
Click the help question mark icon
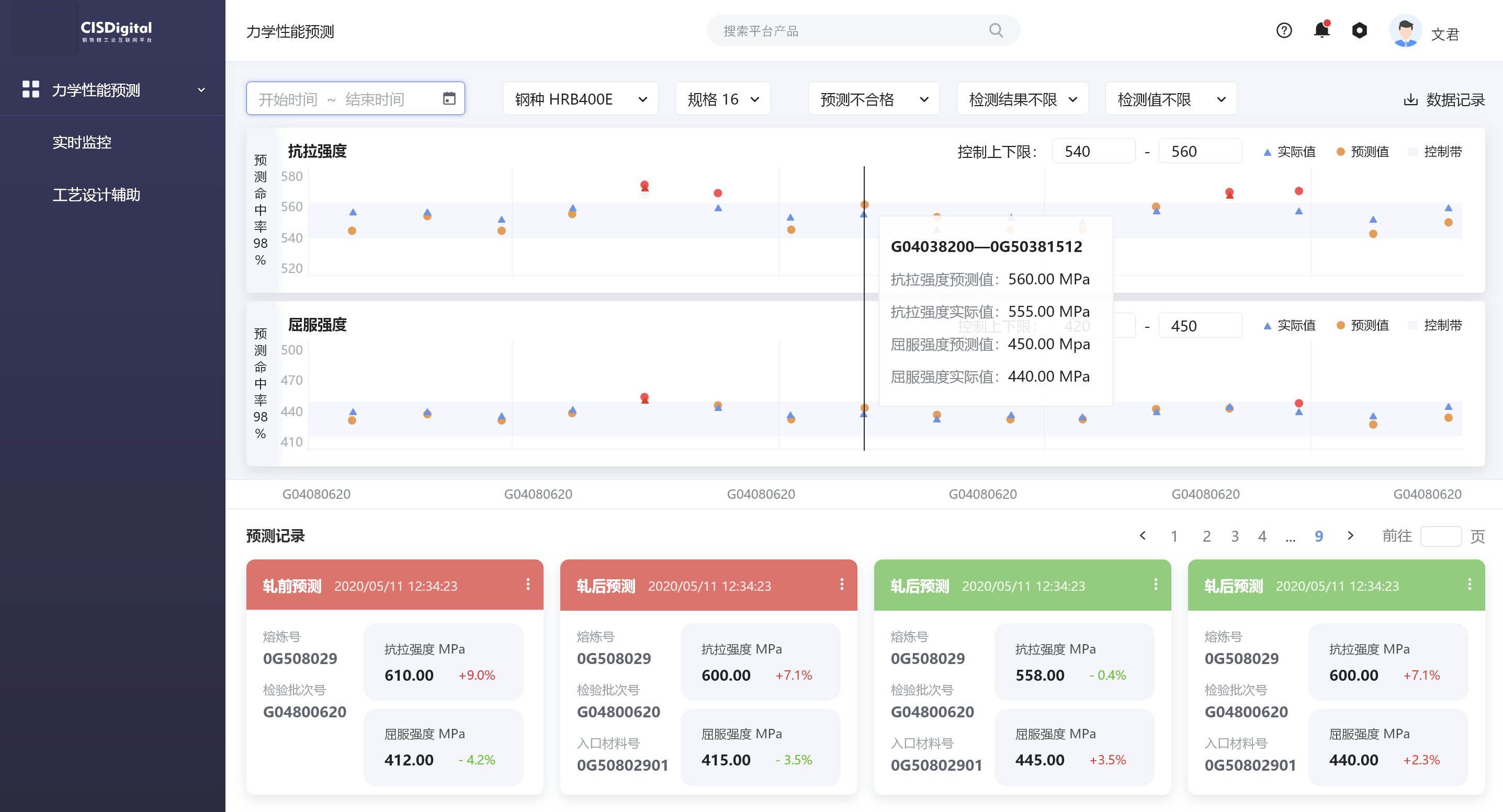[x=1284, y=30]
